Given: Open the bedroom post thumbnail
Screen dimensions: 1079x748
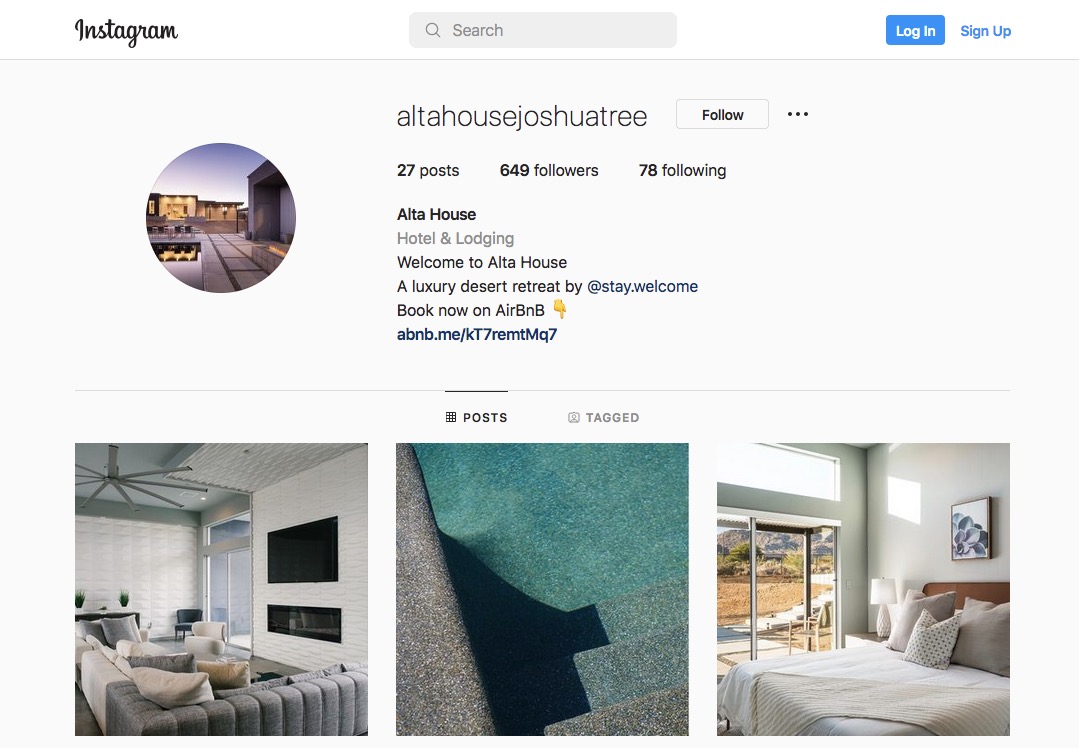Looking at the screenshot, I should coord(864,590).
